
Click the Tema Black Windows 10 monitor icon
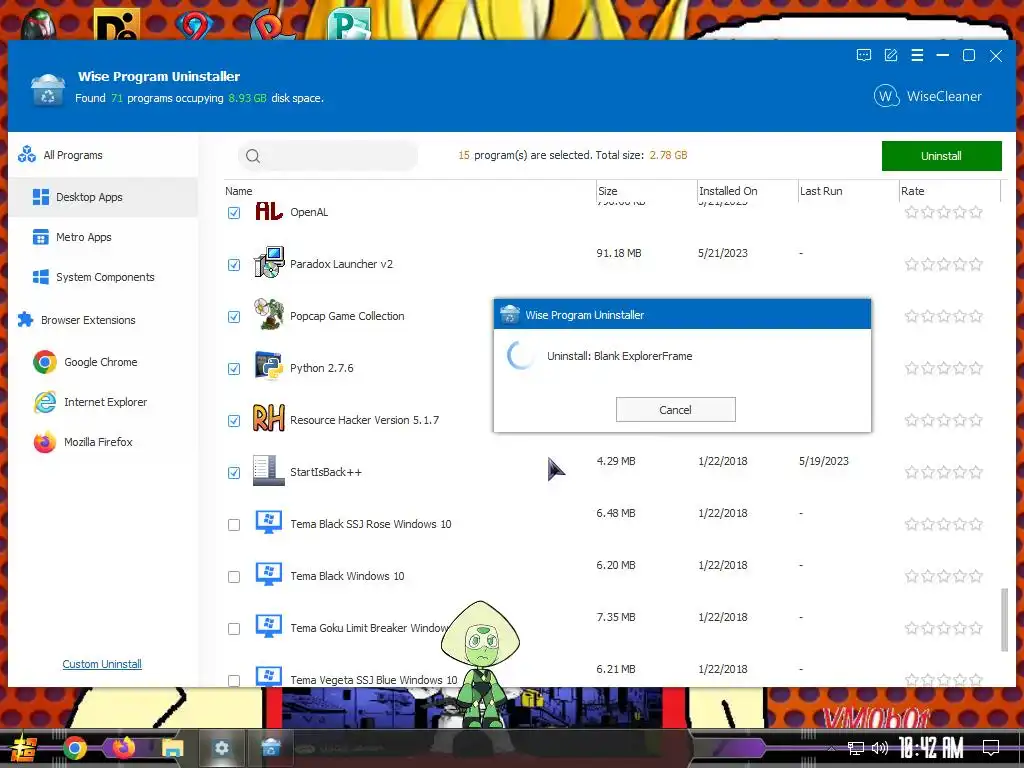point(268,575)
